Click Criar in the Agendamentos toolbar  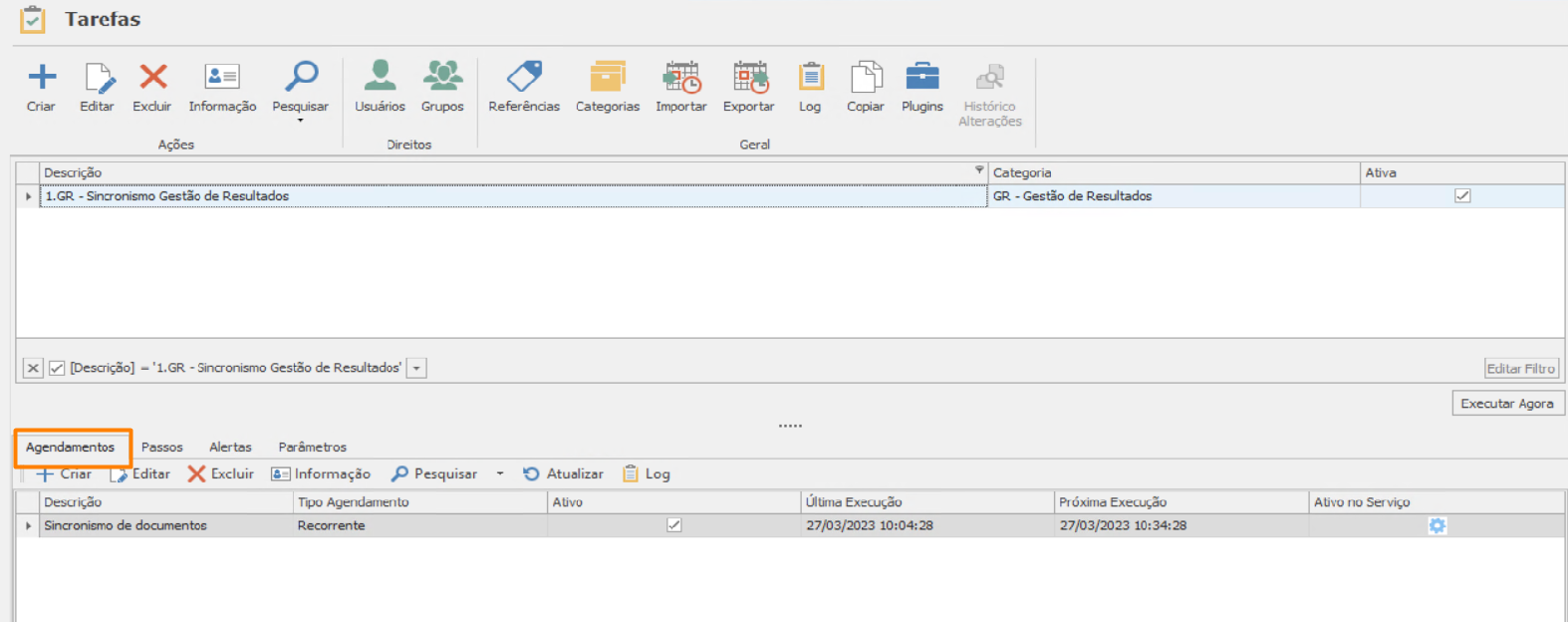[65, 474]
